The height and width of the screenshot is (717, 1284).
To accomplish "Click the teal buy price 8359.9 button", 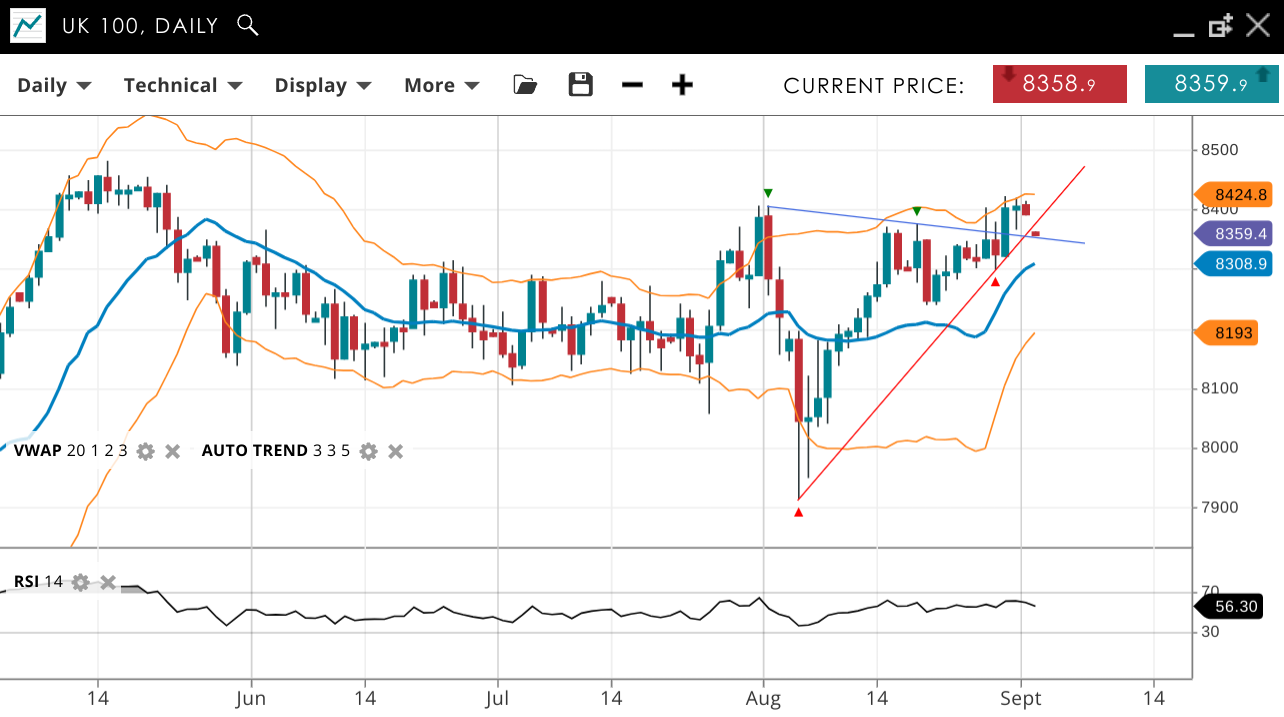I will tap(1211, 84).
